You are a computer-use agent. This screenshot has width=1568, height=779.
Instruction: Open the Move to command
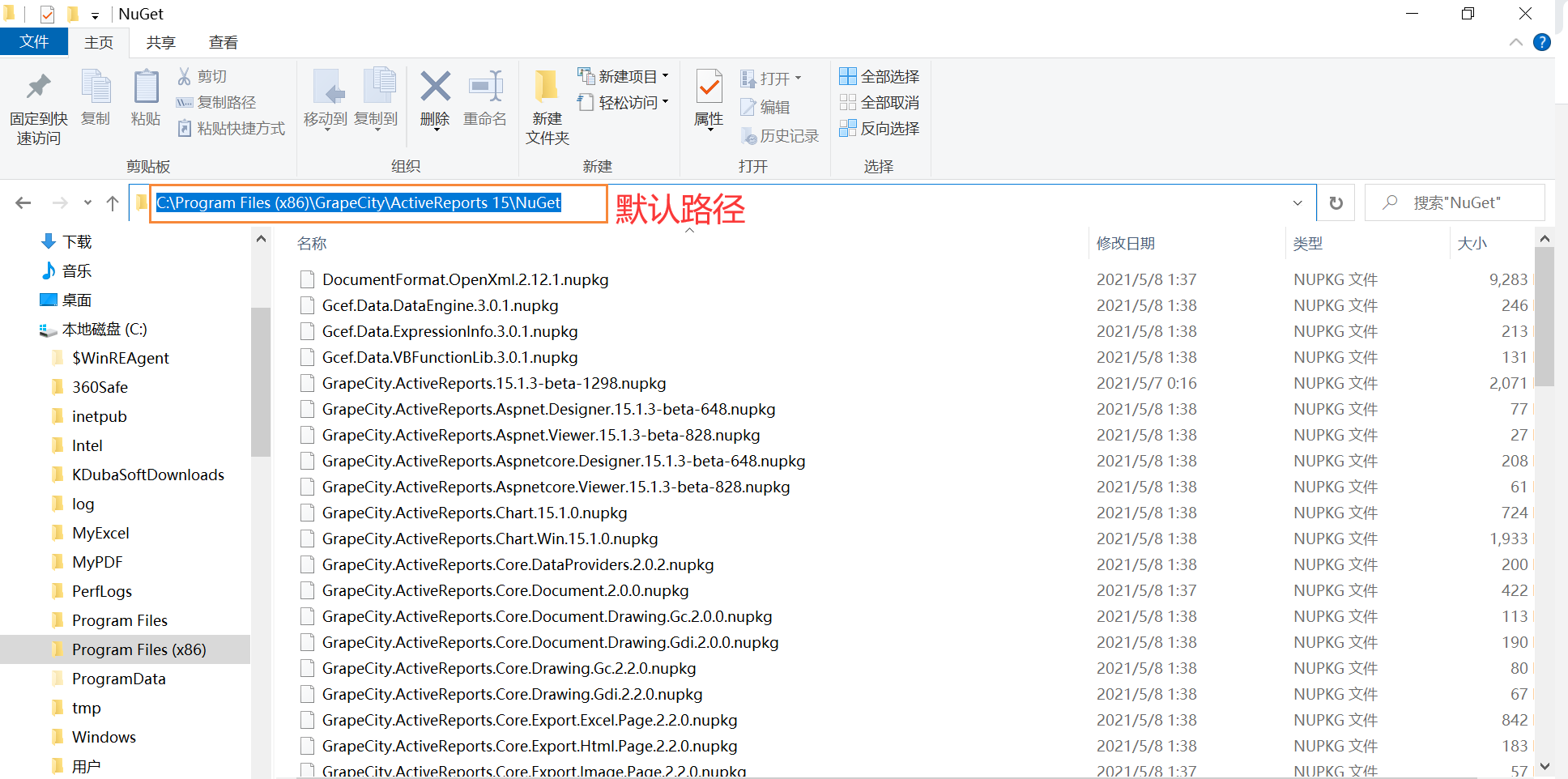[x=326, y=99]
